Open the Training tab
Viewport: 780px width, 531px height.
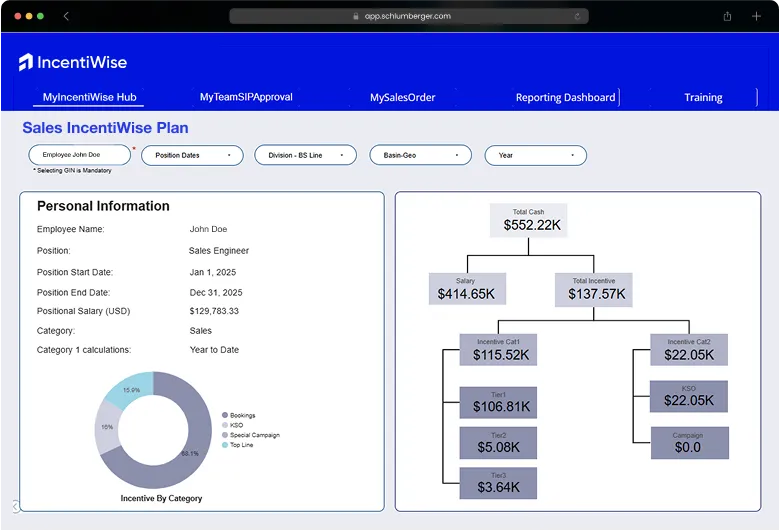tap(703, 98)
